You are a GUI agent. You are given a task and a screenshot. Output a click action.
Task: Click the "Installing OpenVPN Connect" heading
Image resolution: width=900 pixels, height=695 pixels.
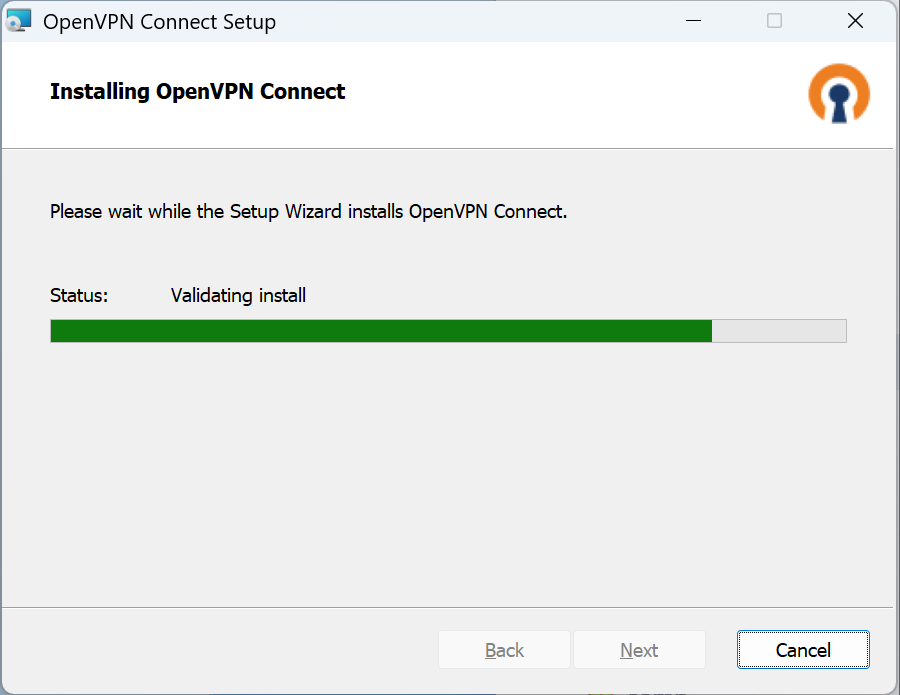tap(197, 92)
